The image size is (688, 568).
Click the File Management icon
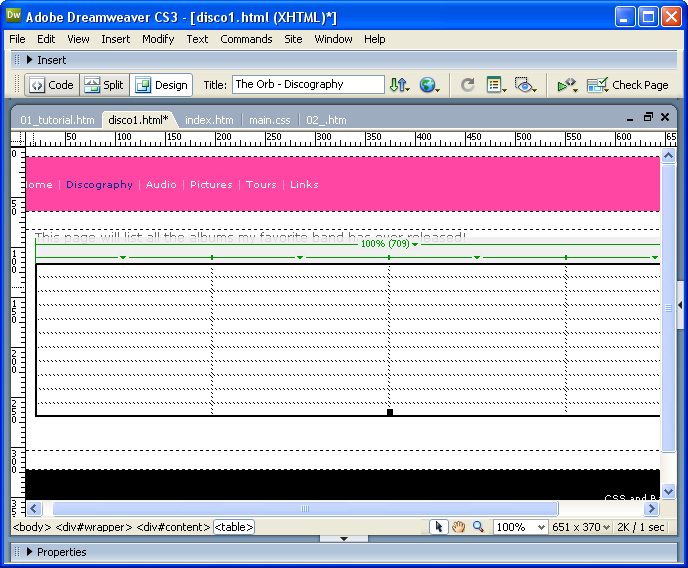coord(399,85)
